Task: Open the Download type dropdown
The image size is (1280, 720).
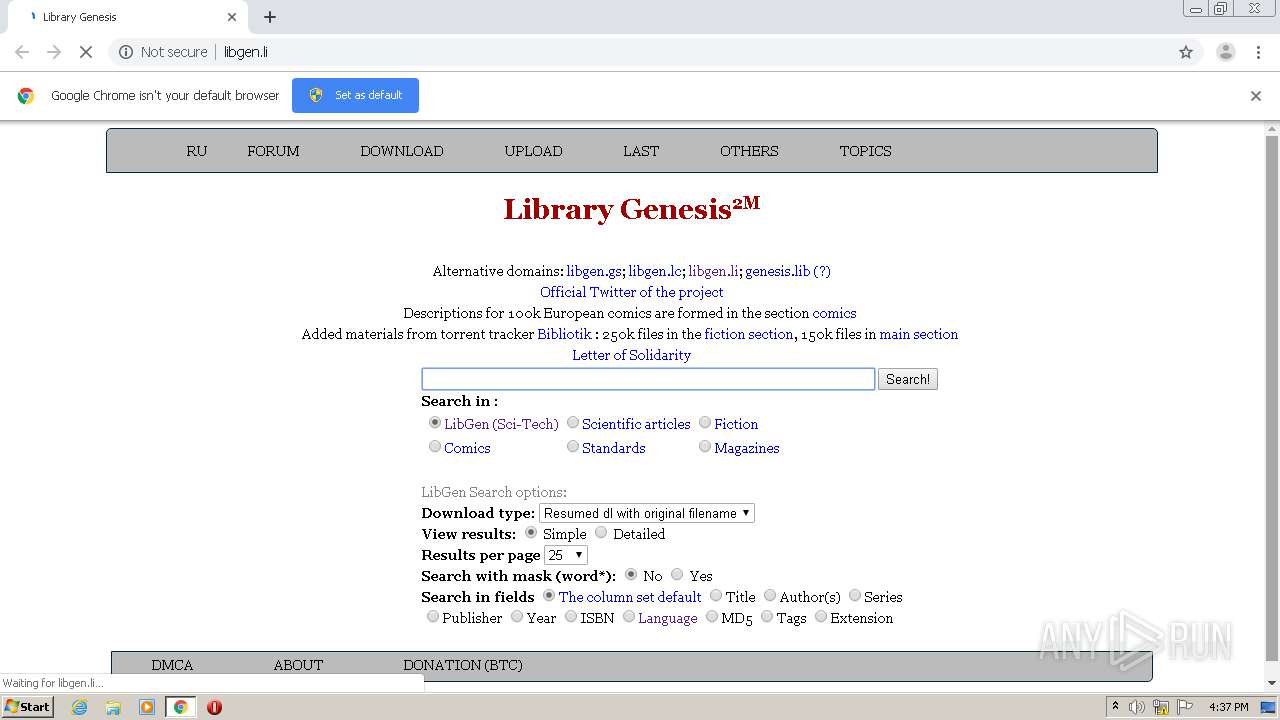Action: (x=647, y=513)
